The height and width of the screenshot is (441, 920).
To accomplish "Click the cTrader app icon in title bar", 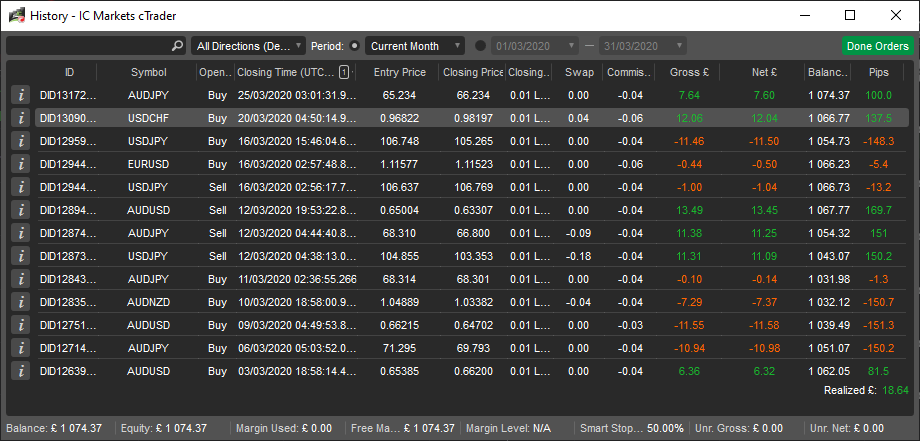I will point(16,16).
